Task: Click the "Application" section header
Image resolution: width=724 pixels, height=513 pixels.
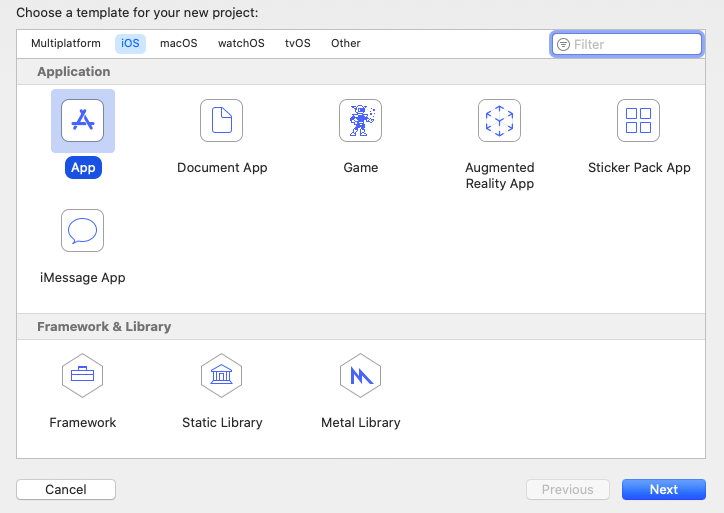Action: click(74, 72)
